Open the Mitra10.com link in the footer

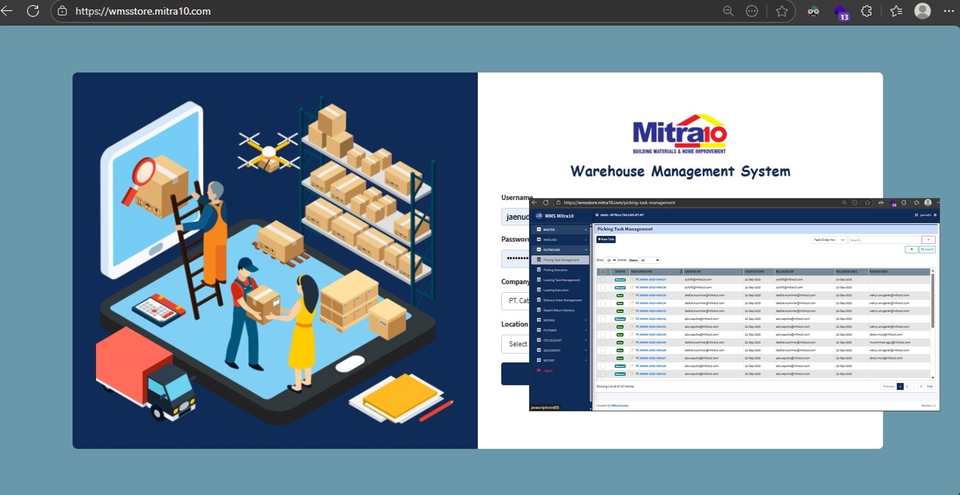(x=620, y=406)
